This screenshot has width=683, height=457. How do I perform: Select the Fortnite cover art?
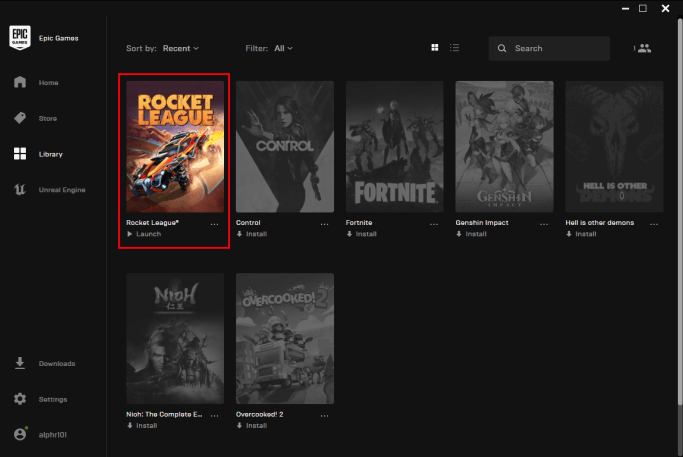click(395, 146)
